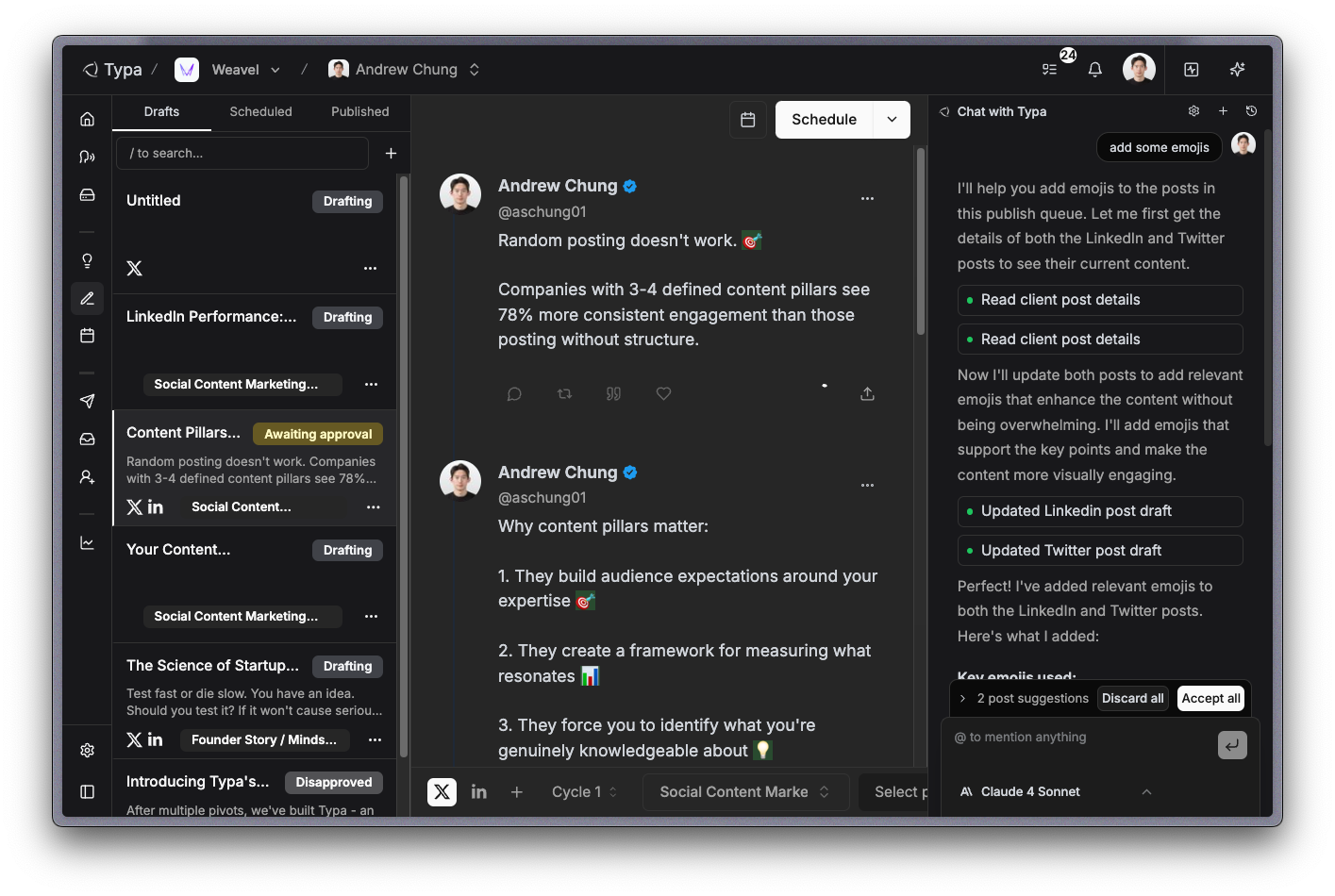Open the home icon in left sidebar
The height and width of the screenshot is (896, 1335).
[88, 119]
